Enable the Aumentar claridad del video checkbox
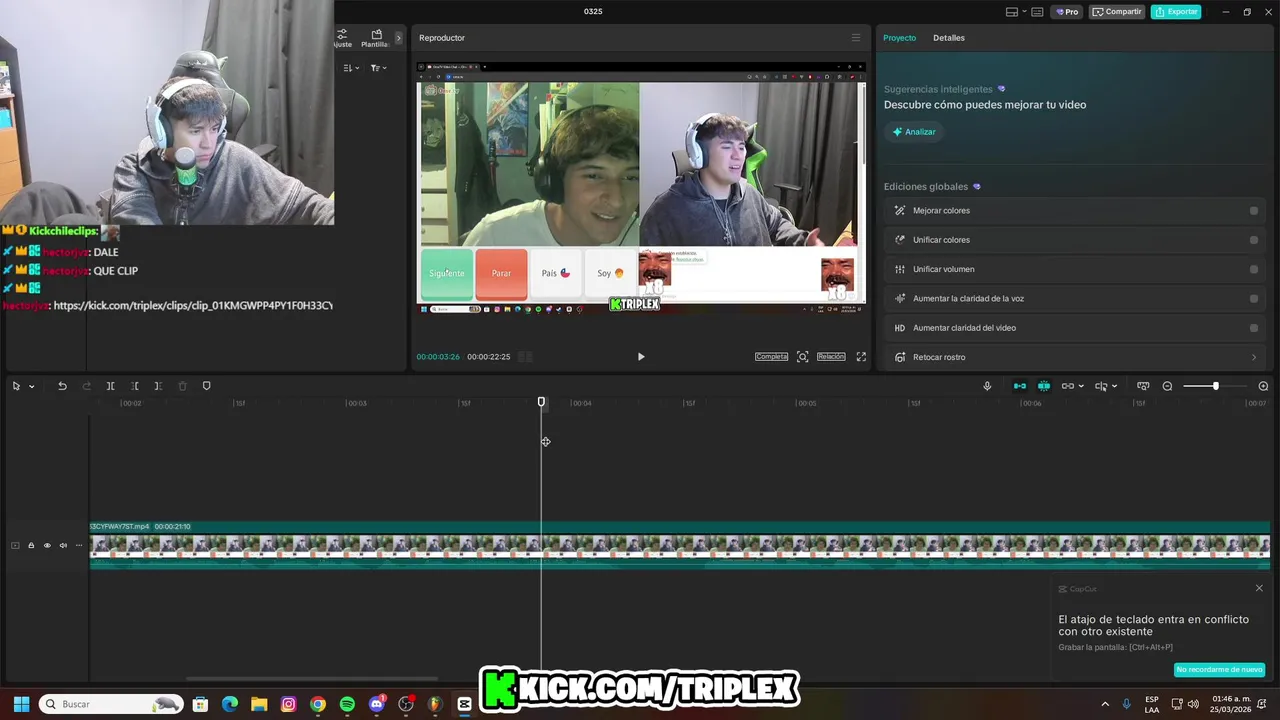 (x=1254, y=328)
